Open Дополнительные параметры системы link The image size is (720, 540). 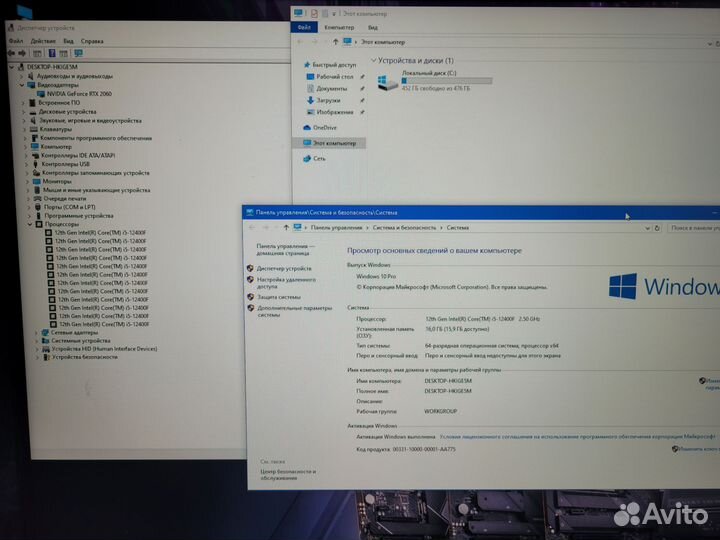coord(294,311)
